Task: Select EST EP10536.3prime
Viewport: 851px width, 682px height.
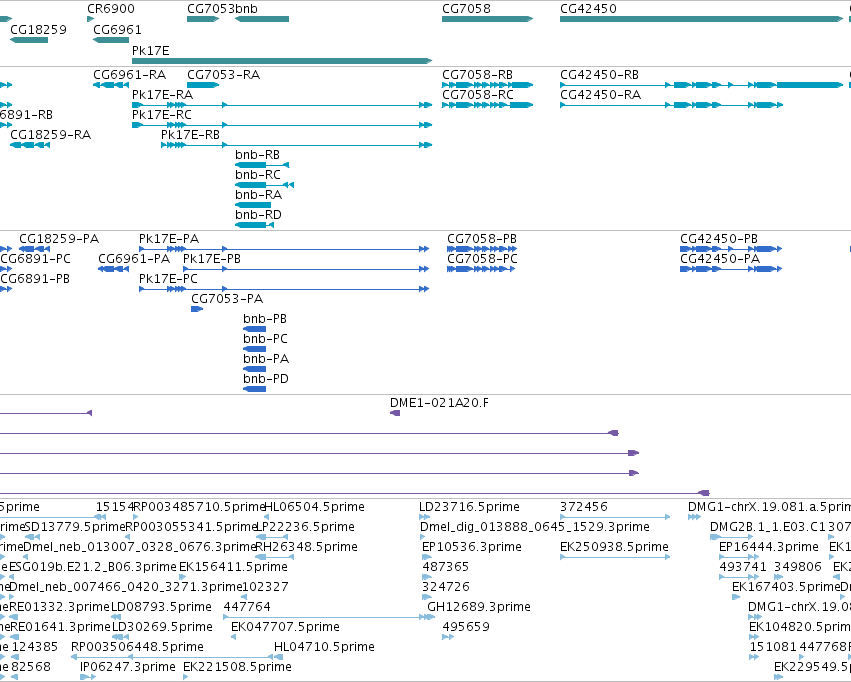Action: pos(427,557)
